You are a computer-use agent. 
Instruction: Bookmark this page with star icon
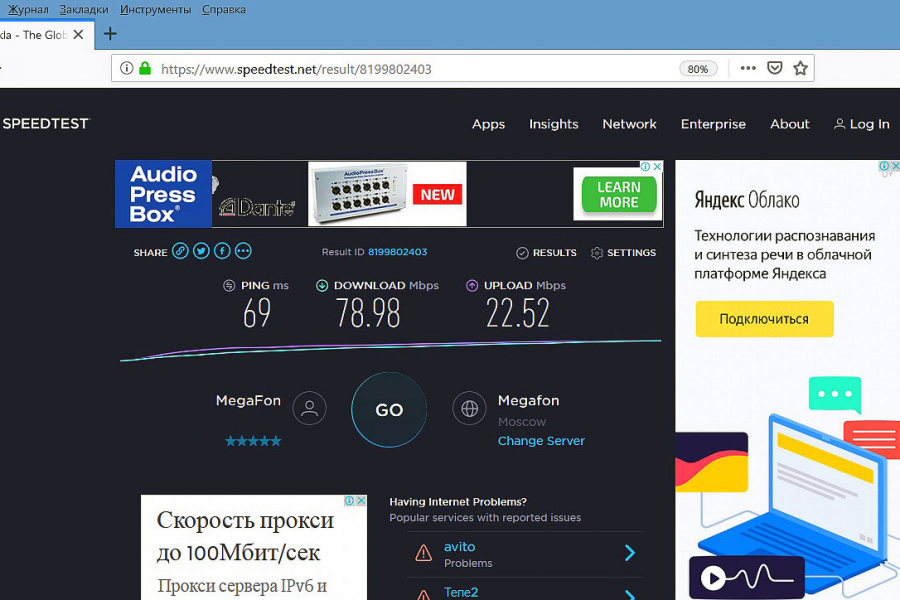click(x=801, y=68)
